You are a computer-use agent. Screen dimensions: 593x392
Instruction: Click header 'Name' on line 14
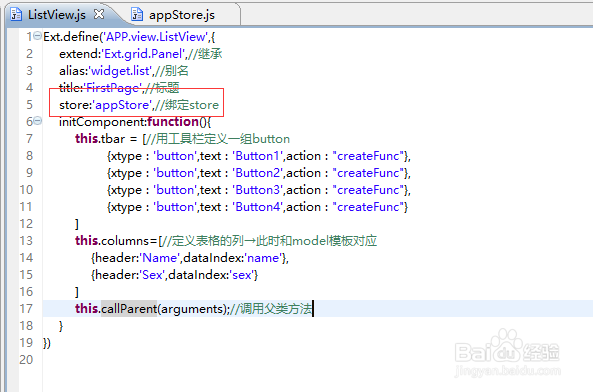tap(160, 258)
